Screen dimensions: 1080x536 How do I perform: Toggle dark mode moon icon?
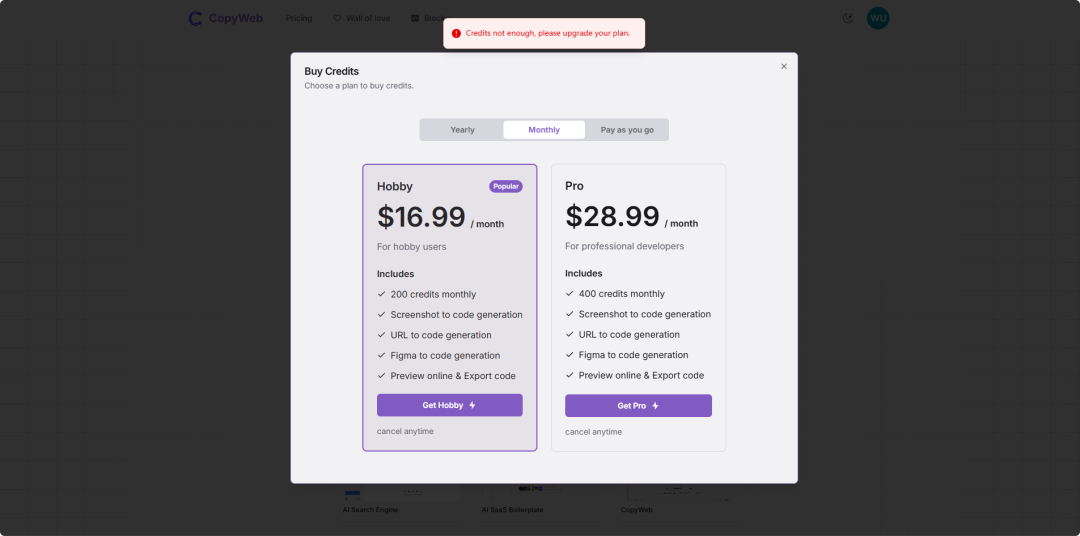tap(848, 19)
